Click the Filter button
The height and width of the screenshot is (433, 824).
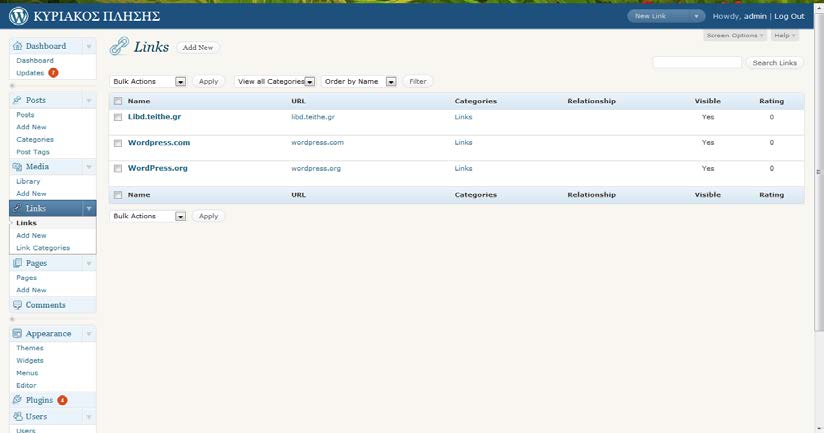[x=418, y=81]
